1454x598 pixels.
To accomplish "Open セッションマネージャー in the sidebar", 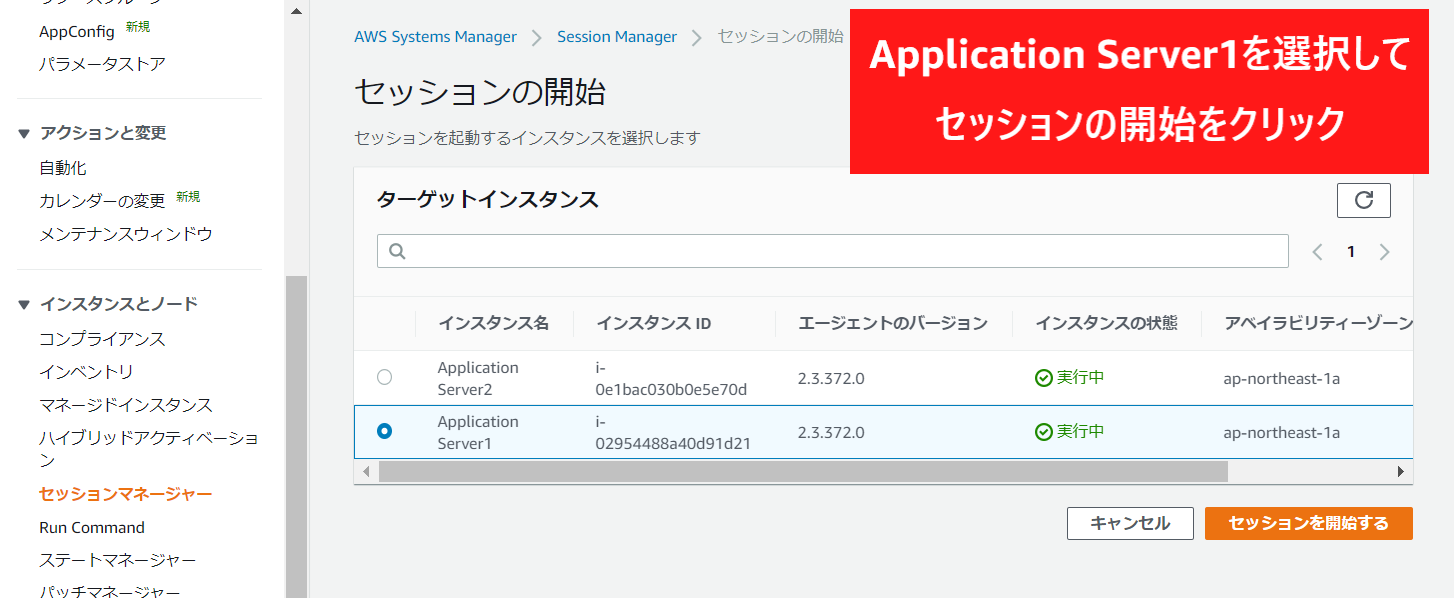I will pos(125,494).
